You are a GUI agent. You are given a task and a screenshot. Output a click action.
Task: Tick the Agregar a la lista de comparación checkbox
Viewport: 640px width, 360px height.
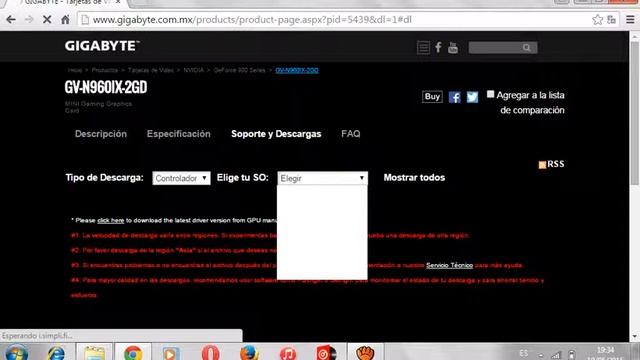click(x=490, y=94)
